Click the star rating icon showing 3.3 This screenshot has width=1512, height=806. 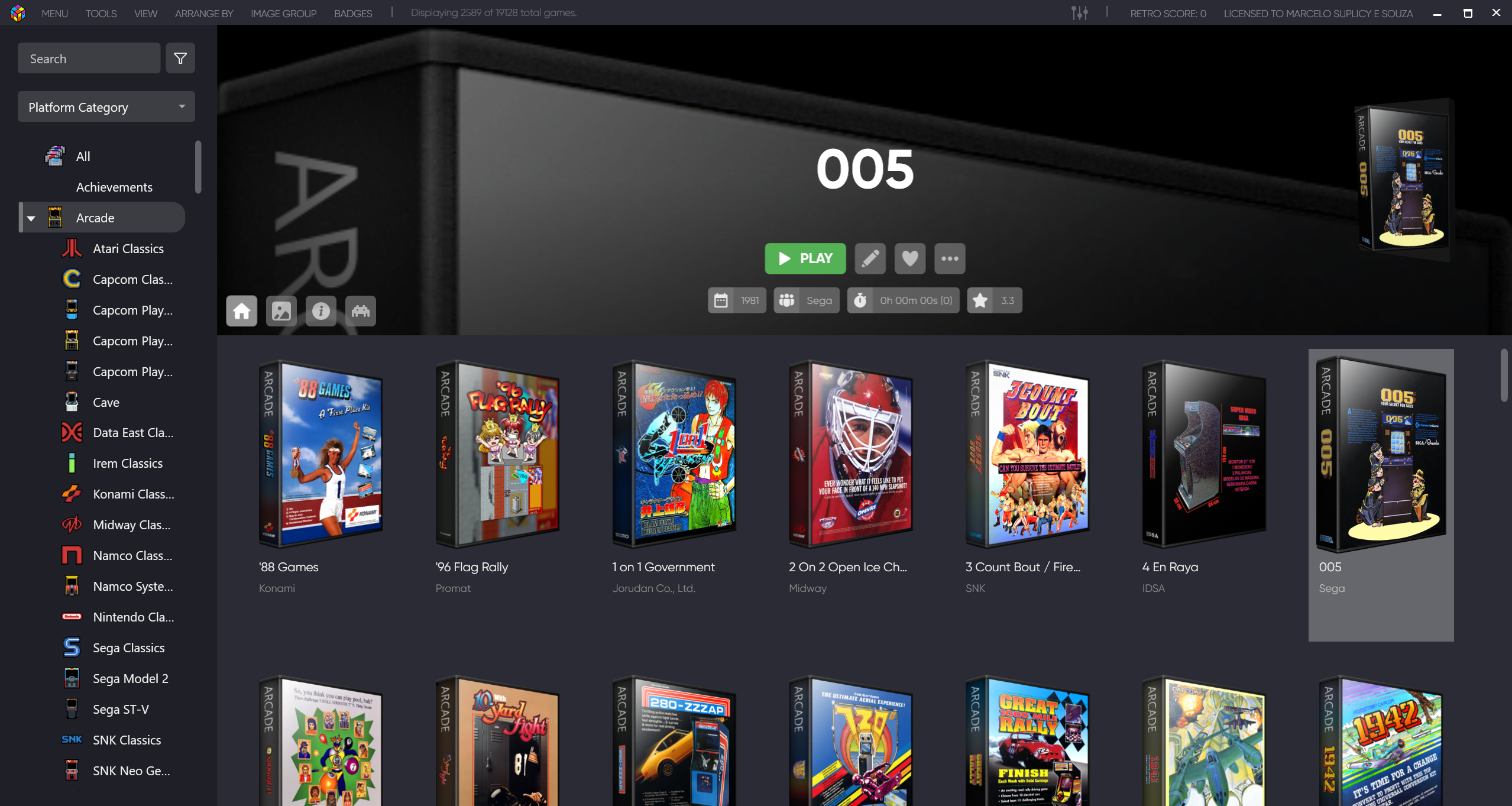pos(980,300)
